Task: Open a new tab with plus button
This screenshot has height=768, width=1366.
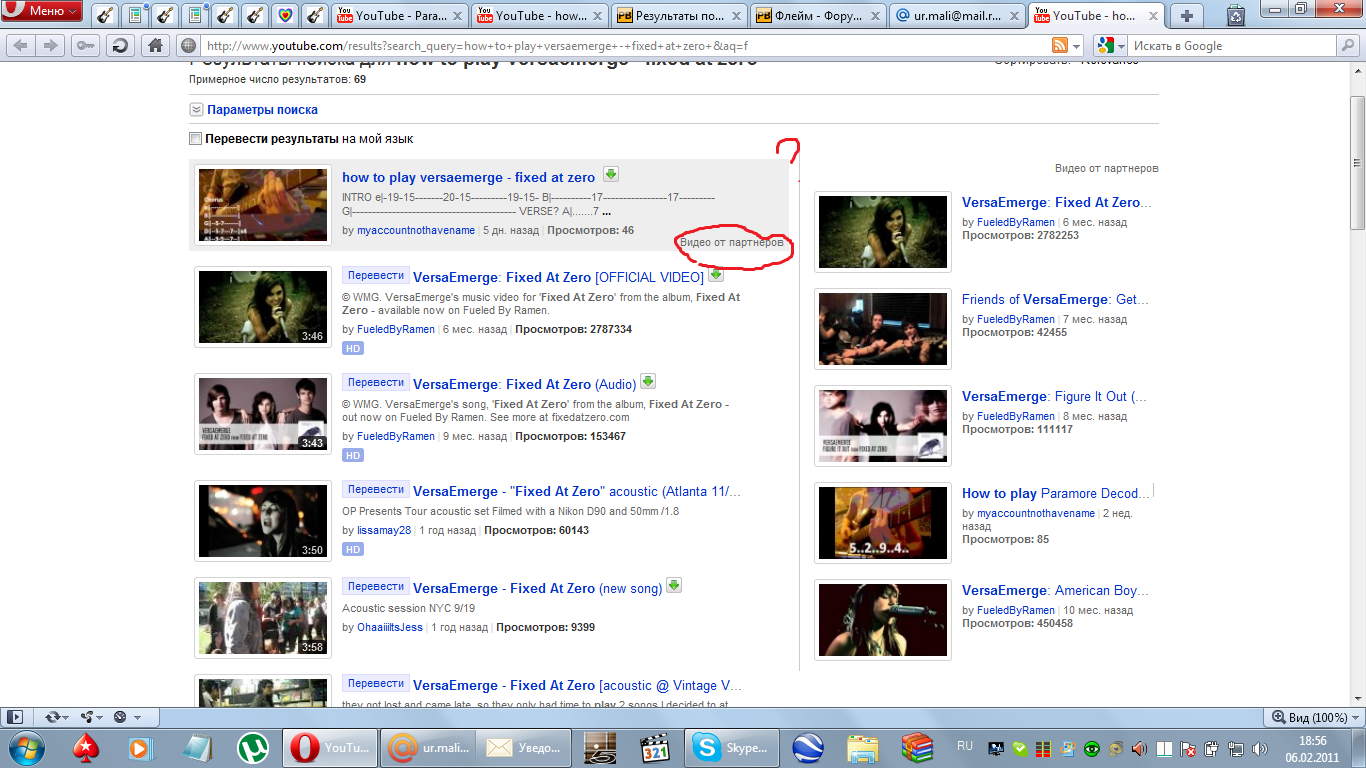Action: (x=1187, y=15)
